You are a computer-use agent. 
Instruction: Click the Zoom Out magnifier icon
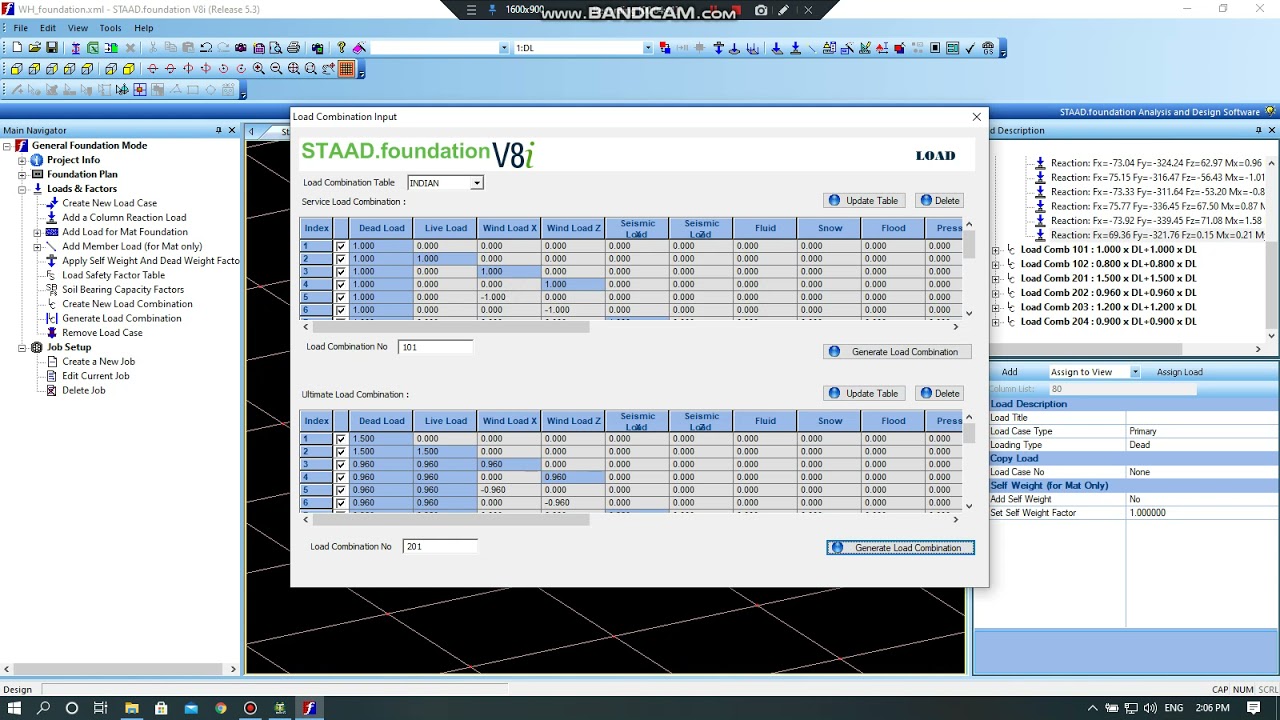tap(276, 69)
